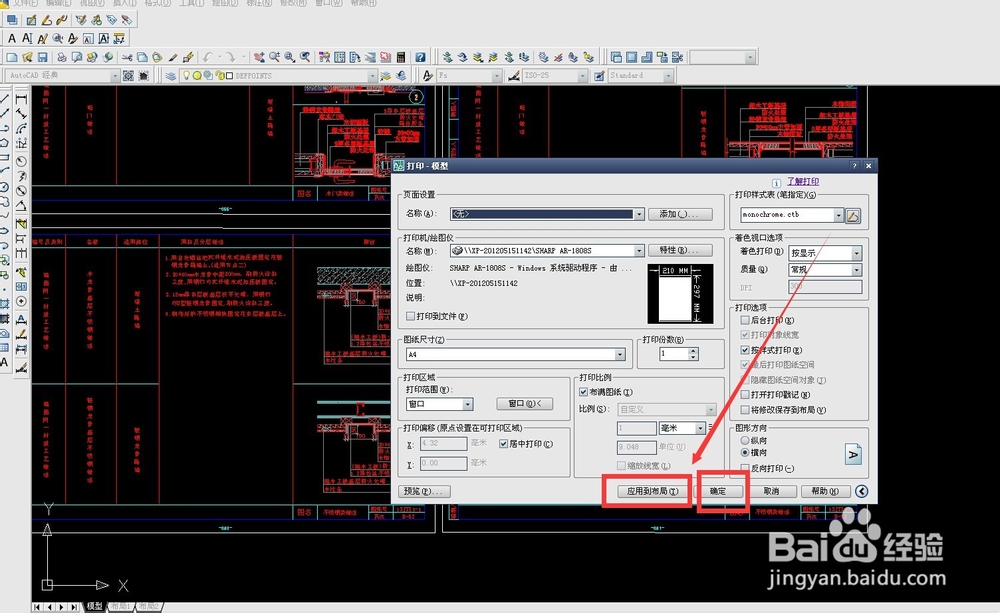Screen dimensions: 1000x613
Task: Open the page setup name dropdown
Action: (x=638, y=214)
